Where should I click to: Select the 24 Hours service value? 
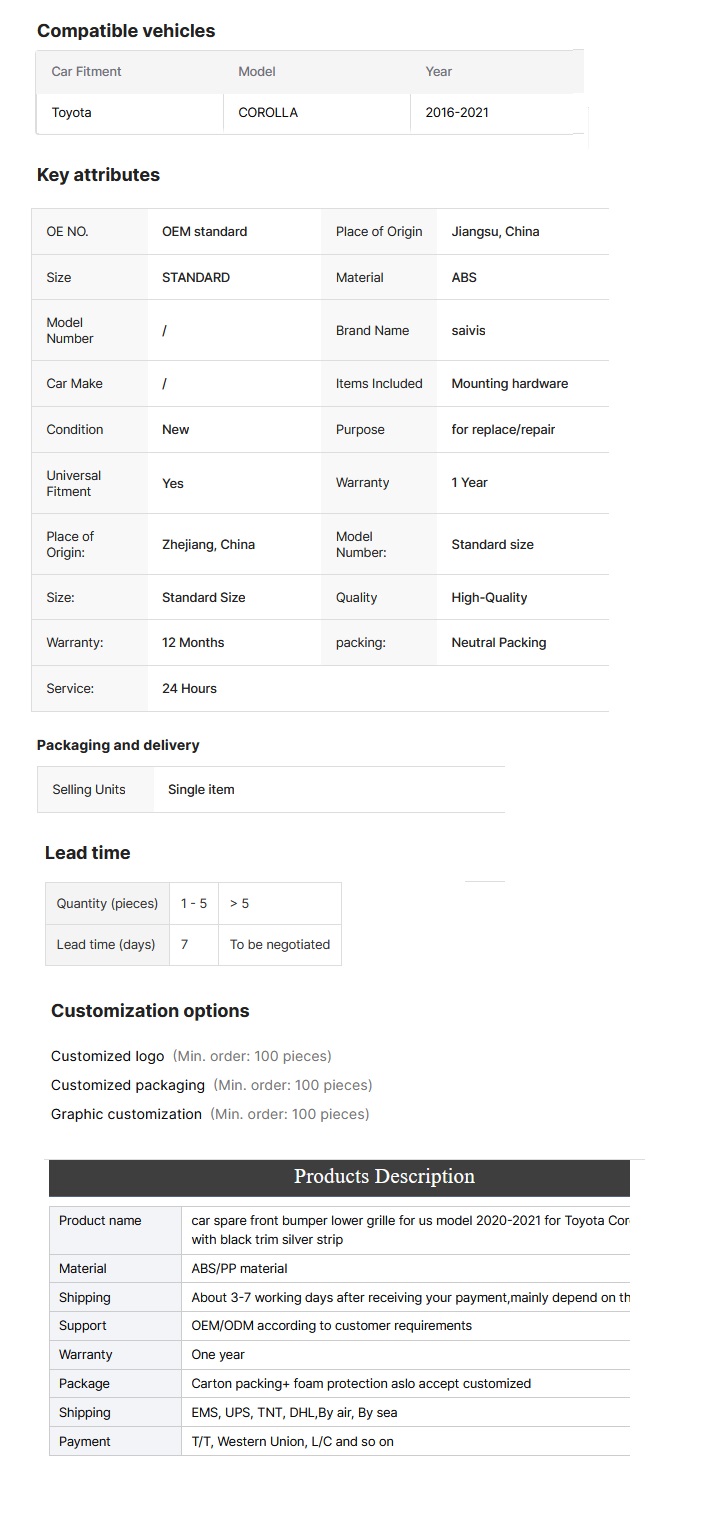189,688
